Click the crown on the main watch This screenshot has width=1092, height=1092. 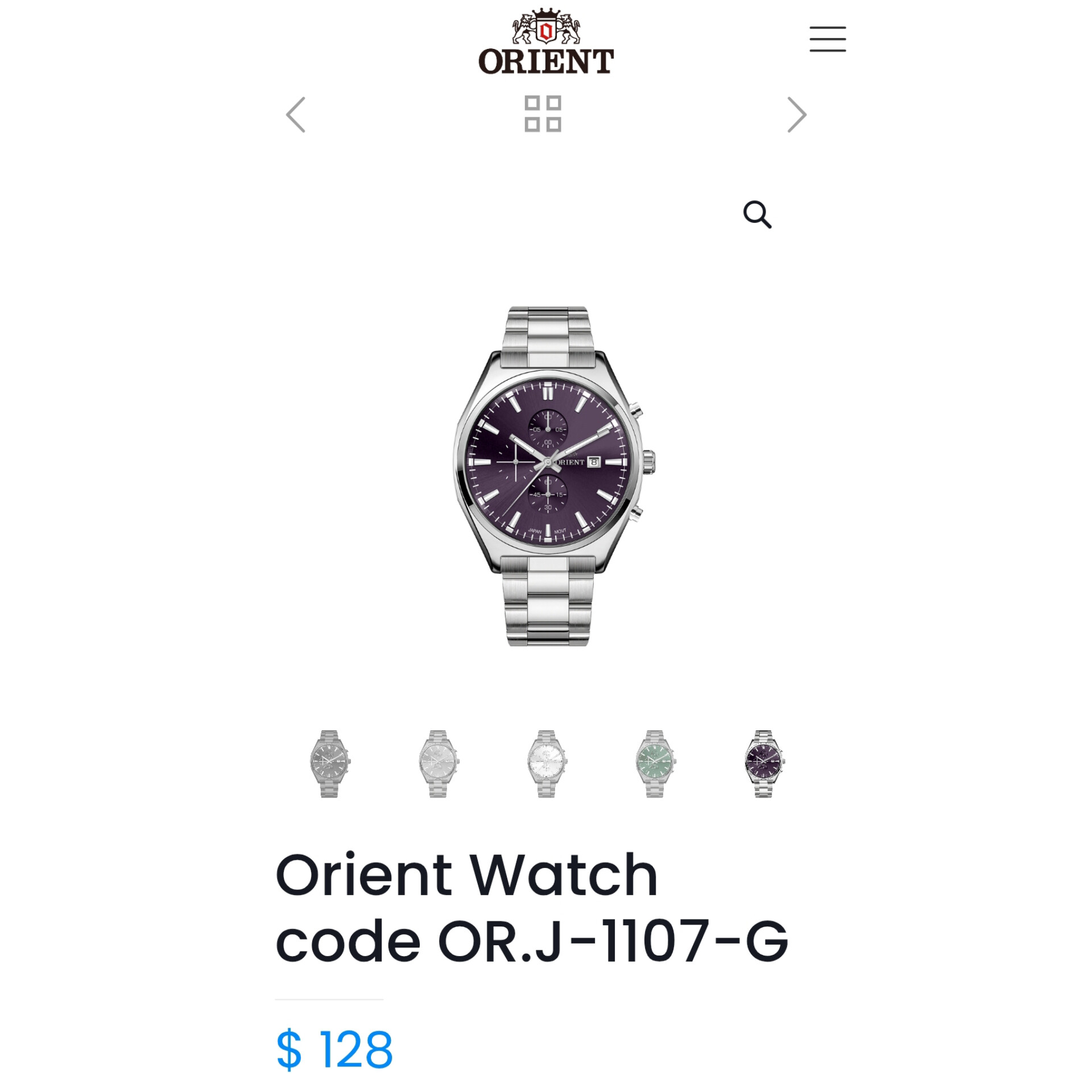coord(649,462)
